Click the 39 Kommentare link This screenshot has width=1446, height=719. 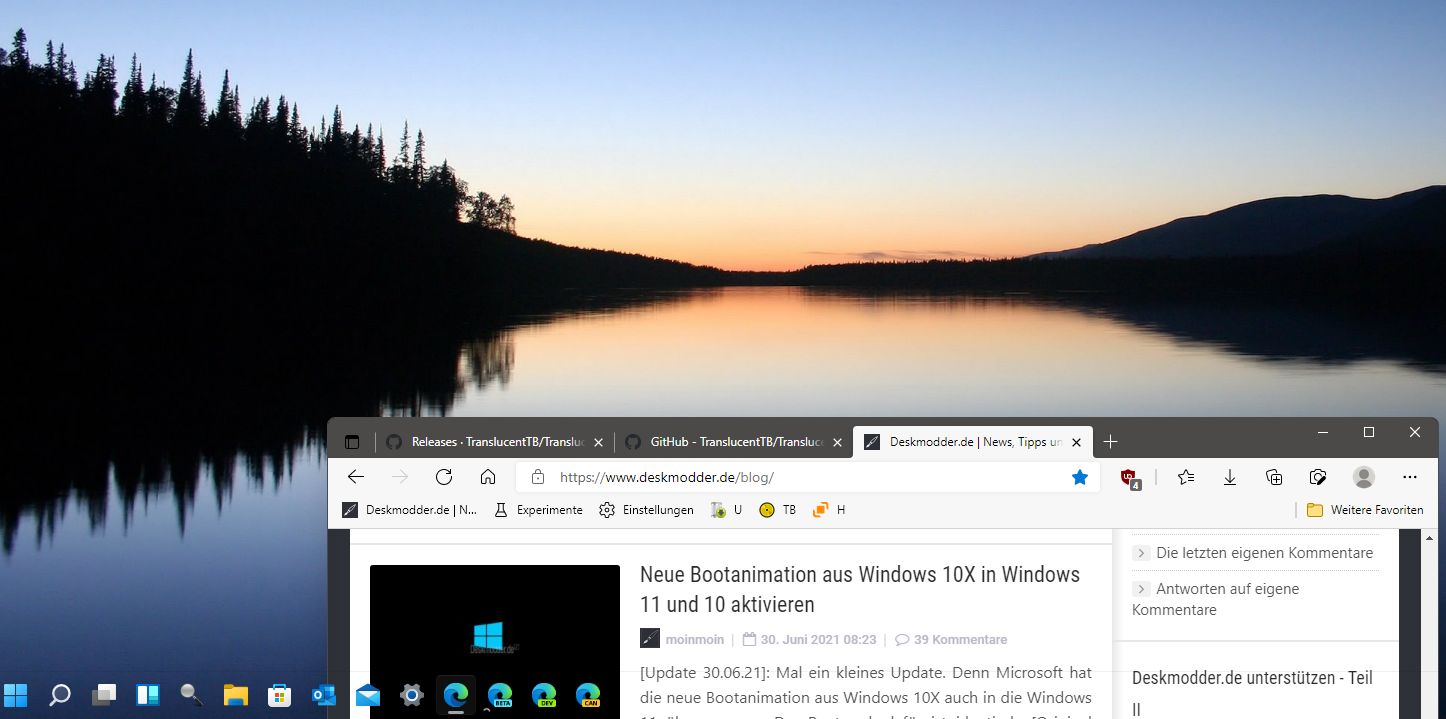coord(959,640)
